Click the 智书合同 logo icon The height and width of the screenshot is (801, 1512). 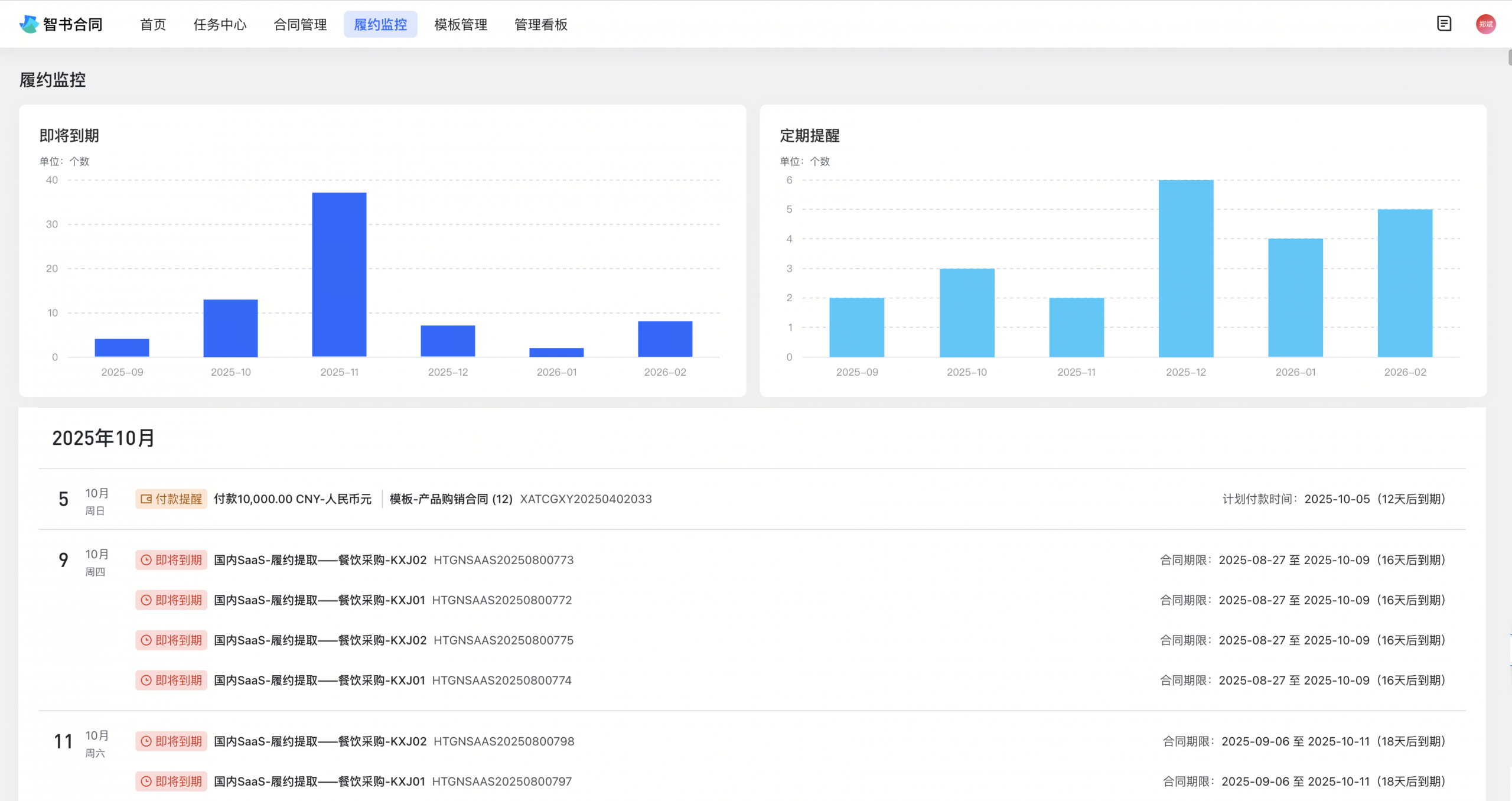point(28,24)
